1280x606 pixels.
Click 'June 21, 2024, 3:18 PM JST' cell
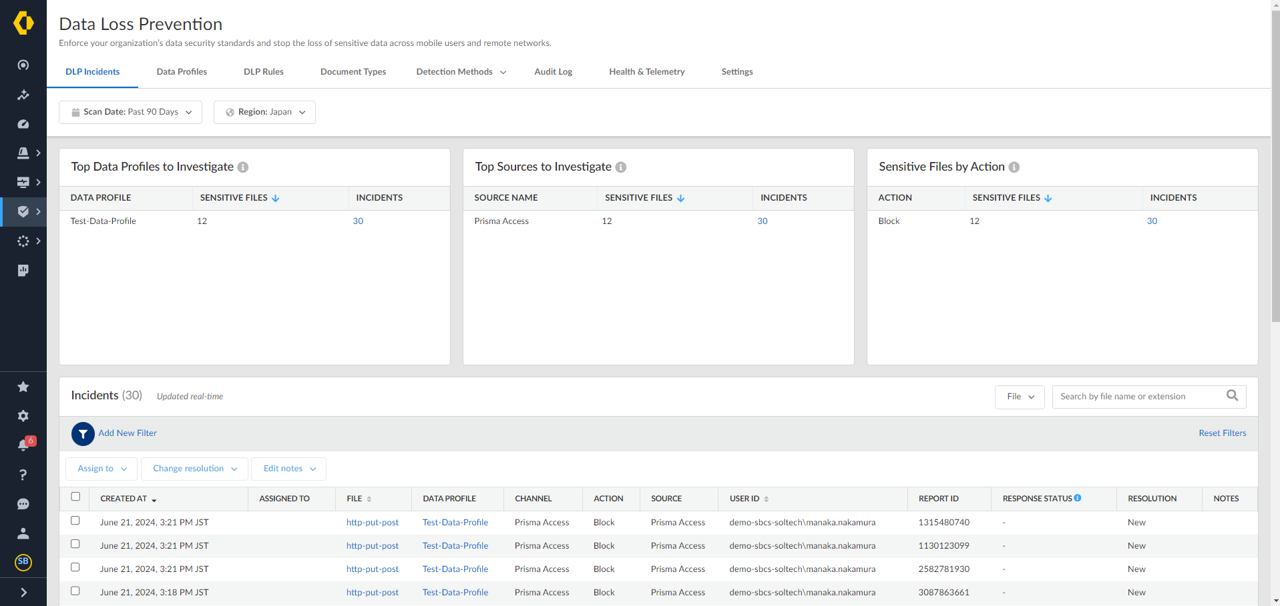[x=154, y=592]
